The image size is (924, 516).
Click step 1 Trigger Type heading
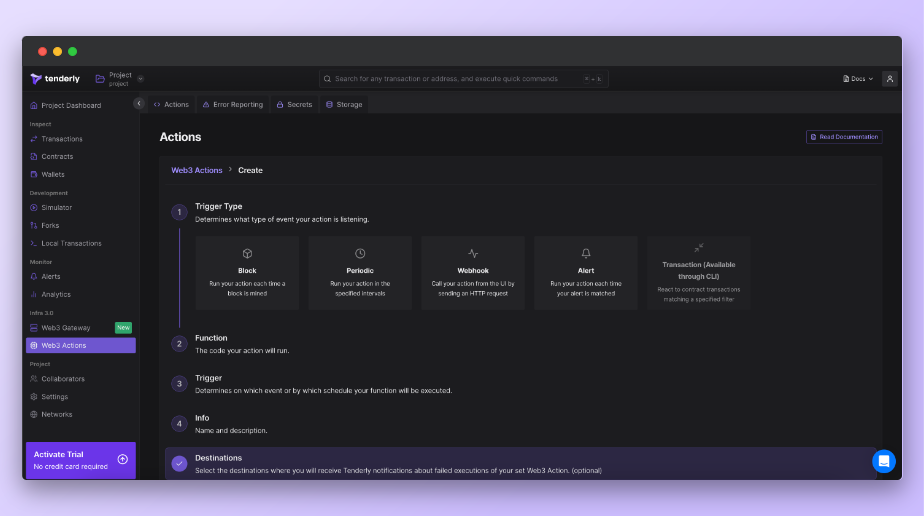pos(219,206)
